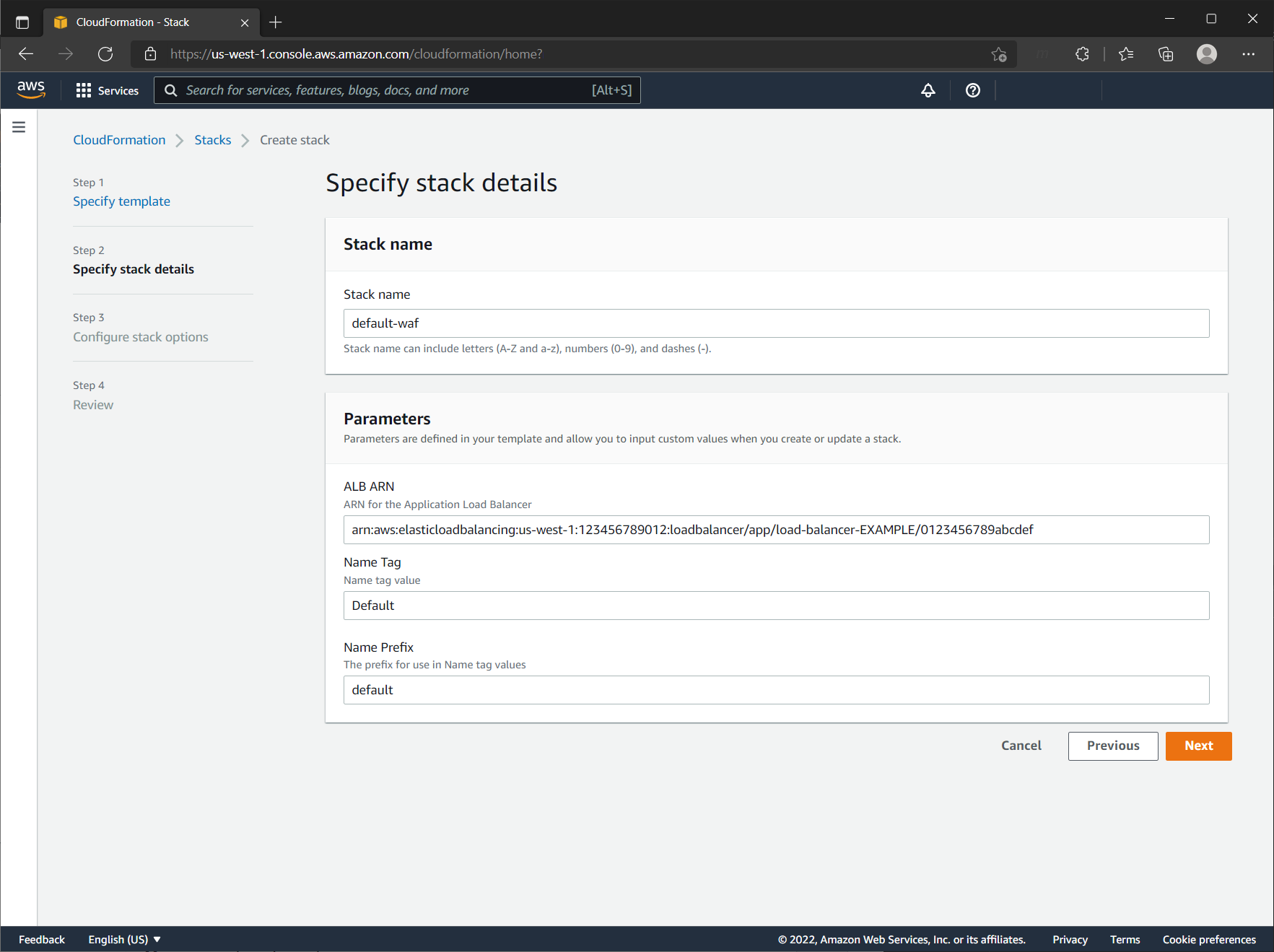The width and height of the screenshot is (1274, 952).
Task: Go to Specify template step
Action: [121, 201]
